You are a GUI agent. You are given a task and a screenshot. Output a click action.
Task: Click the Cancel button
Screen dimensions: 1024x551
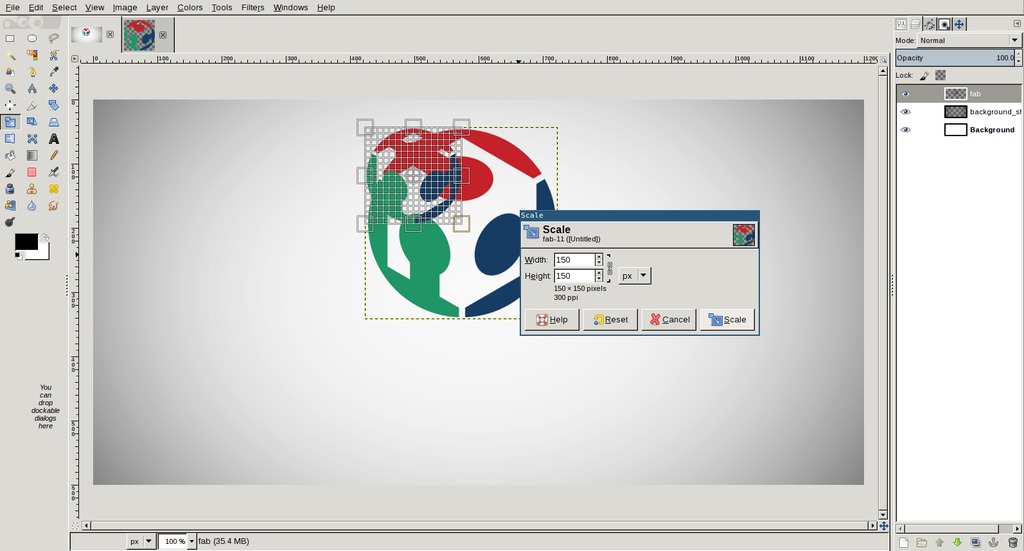point(669,320)
